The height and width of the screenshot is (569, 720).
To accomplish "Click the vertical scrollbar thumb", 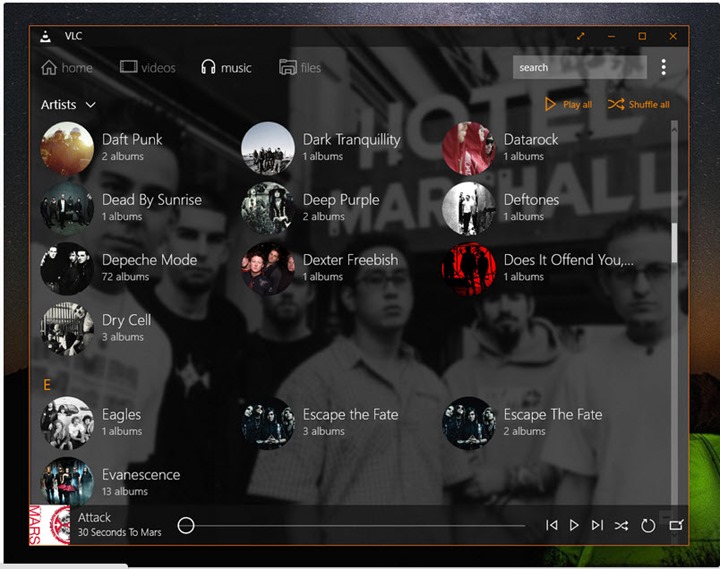I will pos(674,242).
